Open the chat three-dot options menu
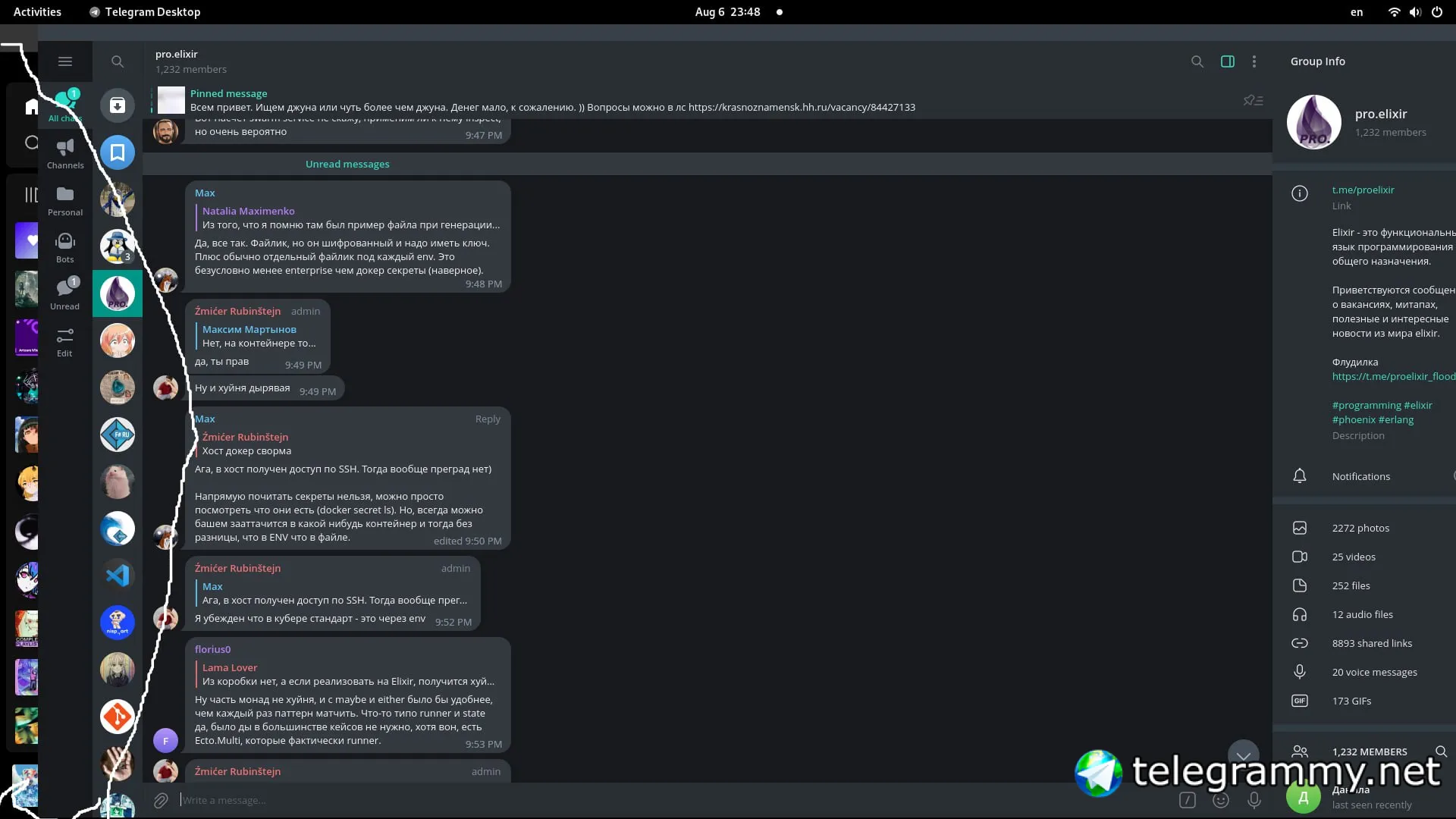Viewport: 1456px width, 819px height. (1254, 61)
